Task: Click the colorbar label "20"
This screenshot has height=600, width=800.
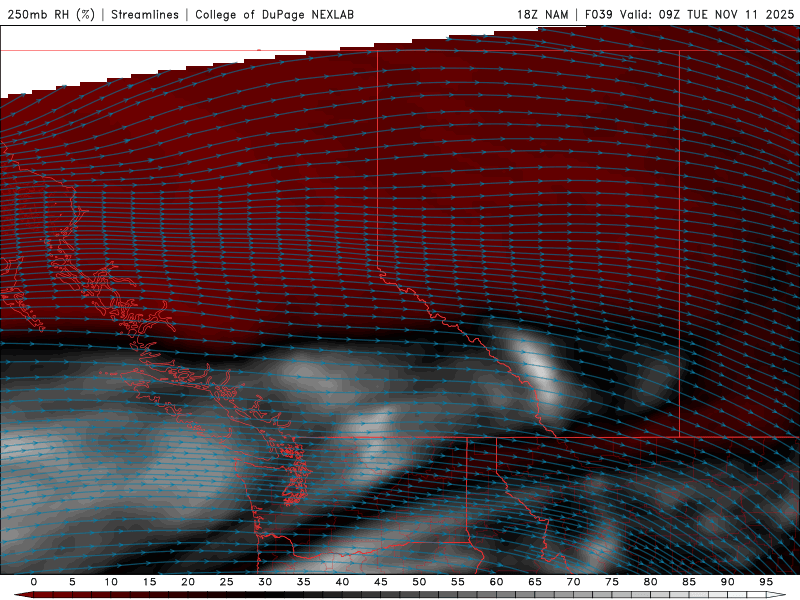Action: tap(188, 582)
